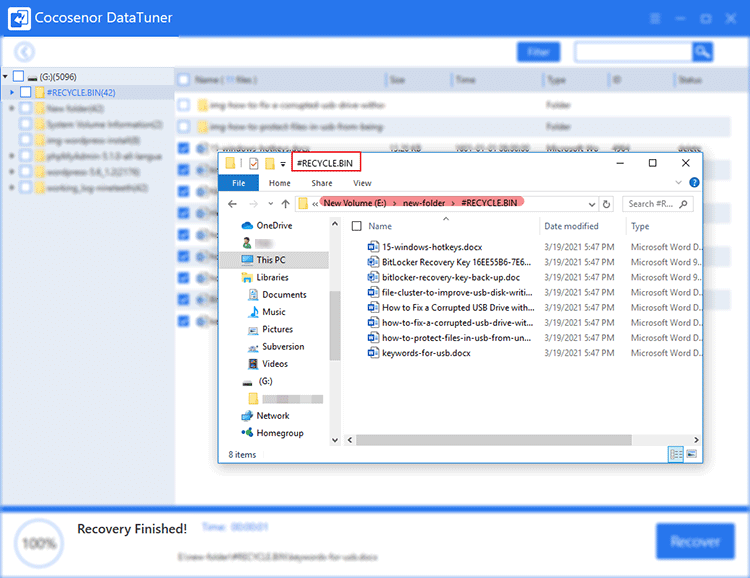
Task: Sort by Type column header
Action: [x=640, y=226]
